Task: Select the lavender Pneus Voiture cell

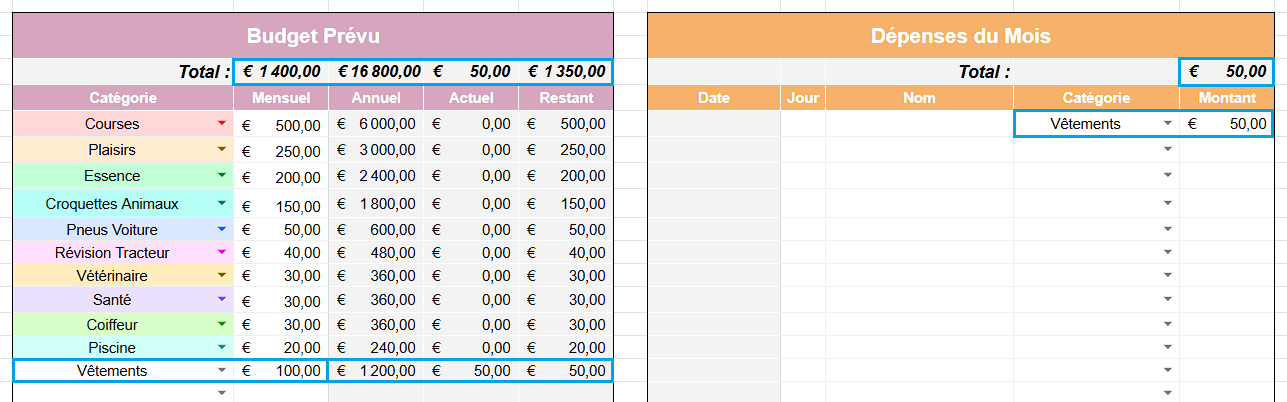Action: click(x=112, y=229)
